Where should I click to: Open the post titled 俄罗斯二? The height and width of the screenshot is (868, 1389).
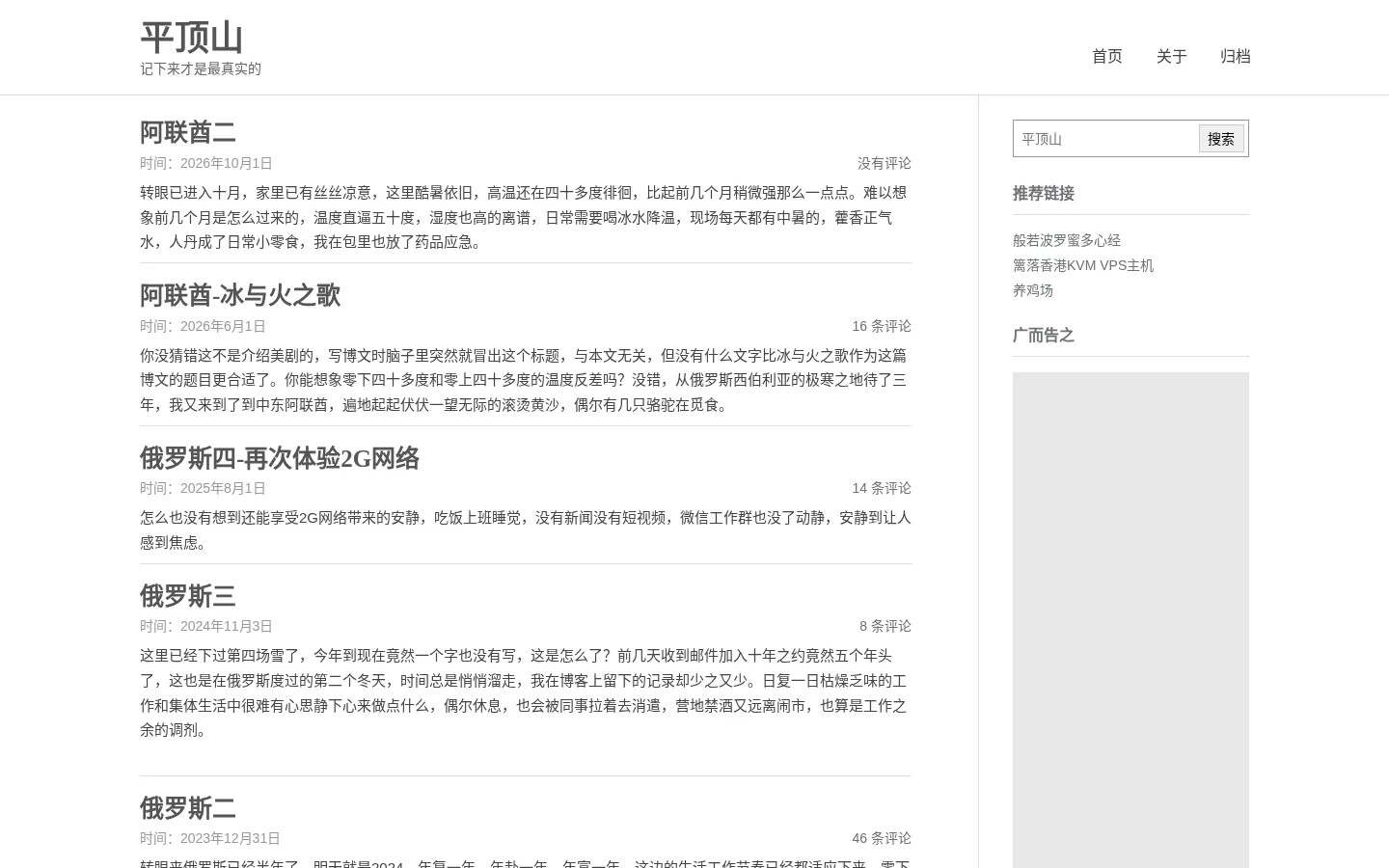188,808
